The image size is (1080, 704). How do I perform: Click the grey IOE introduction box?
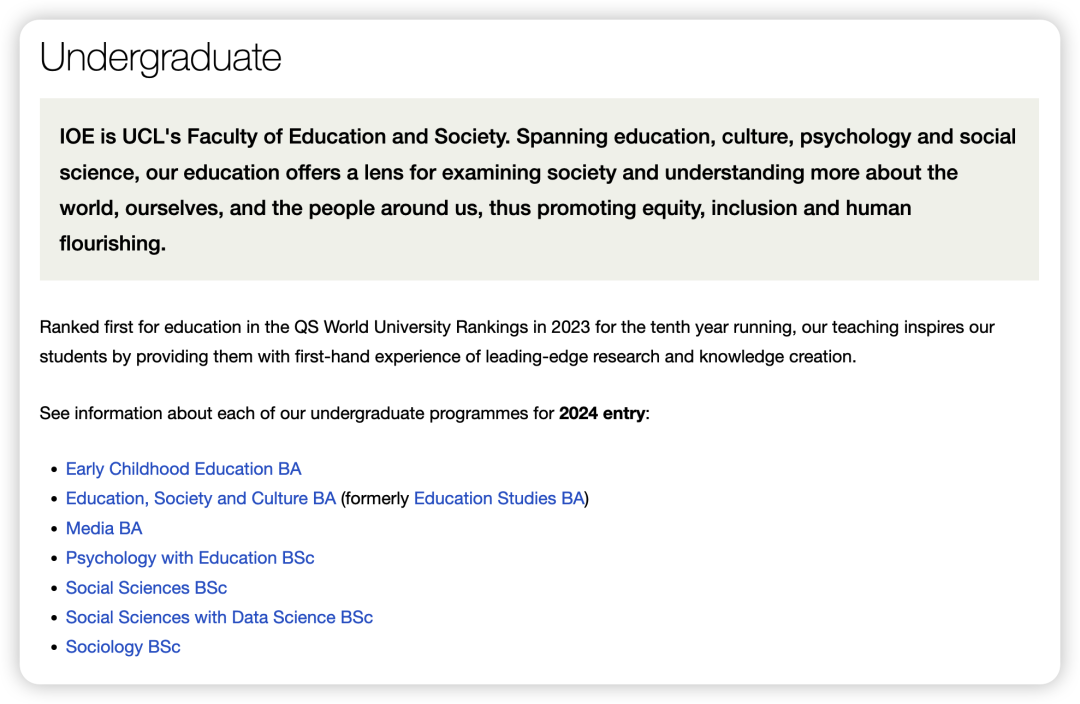(x=539, y=189)
